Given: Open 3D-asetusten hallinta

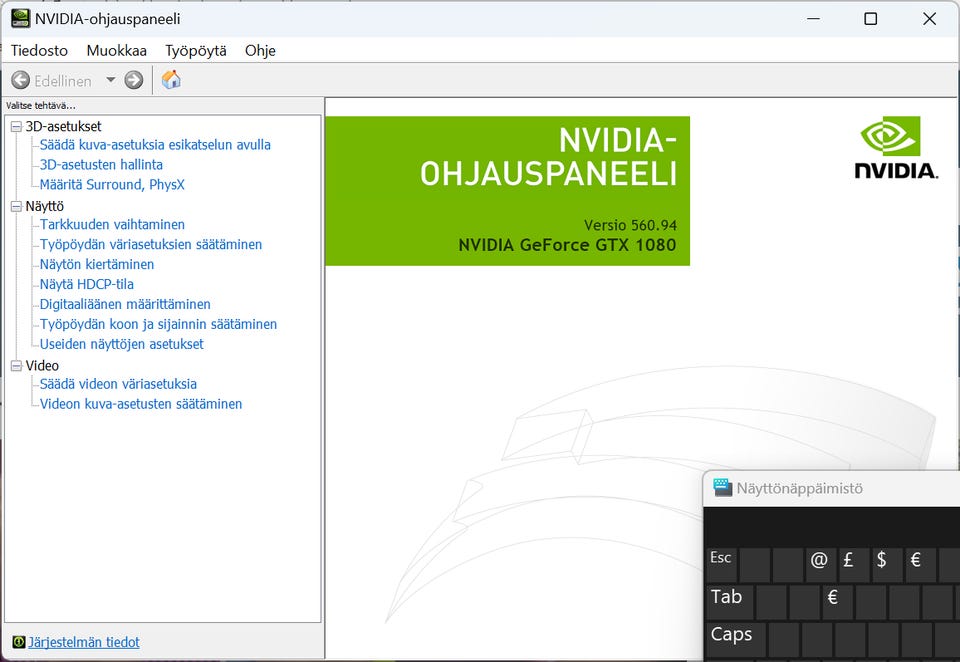Looking at the screenshot, I should pyautogui.click(x=101, y=165).
